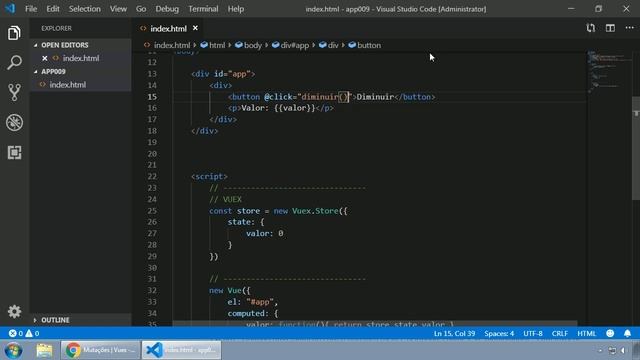Collapse the APP009 folder section
Image resolution: width=640 pixels, height=360 pixels.
[81, 71]
